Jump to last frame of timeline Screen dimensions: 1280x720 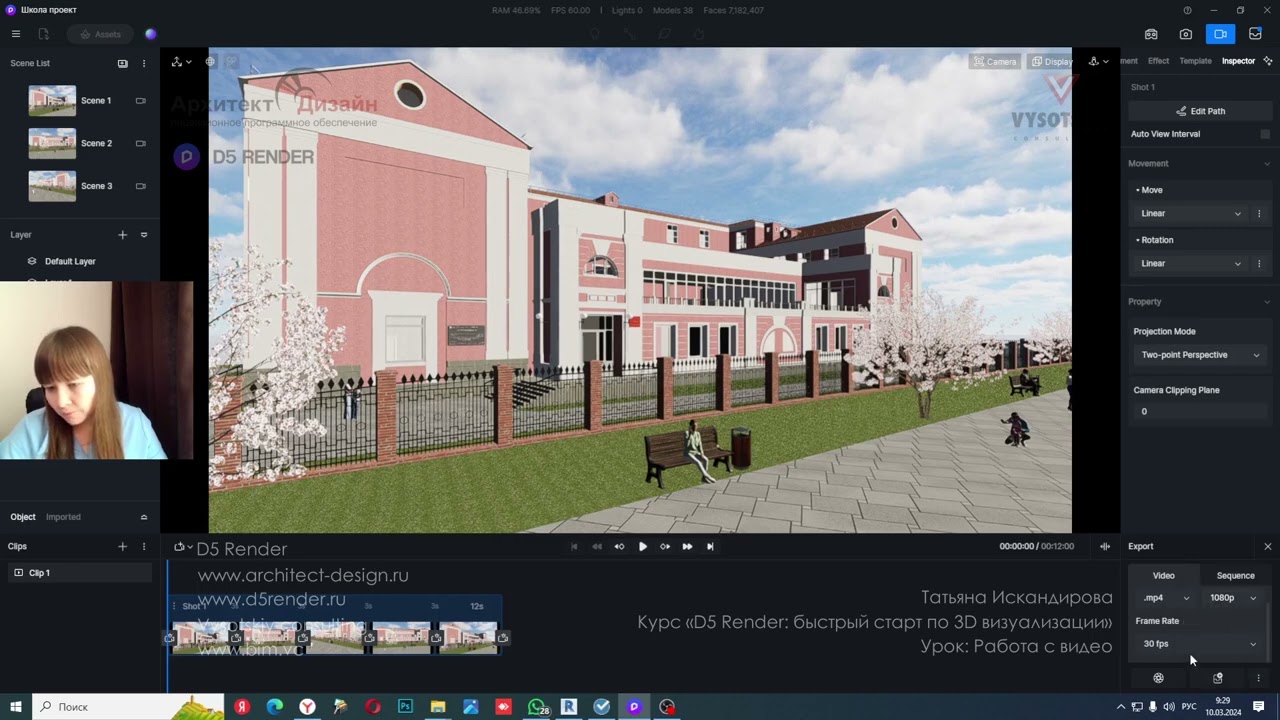coord(710,547)
